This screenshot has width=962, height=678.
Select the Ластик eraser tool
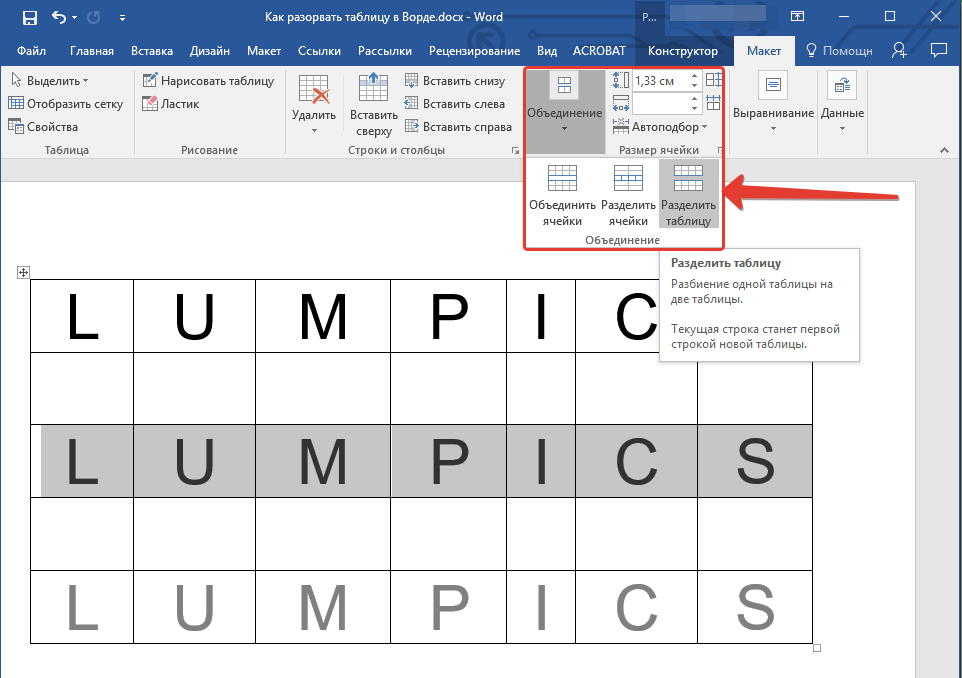(171, 104)
